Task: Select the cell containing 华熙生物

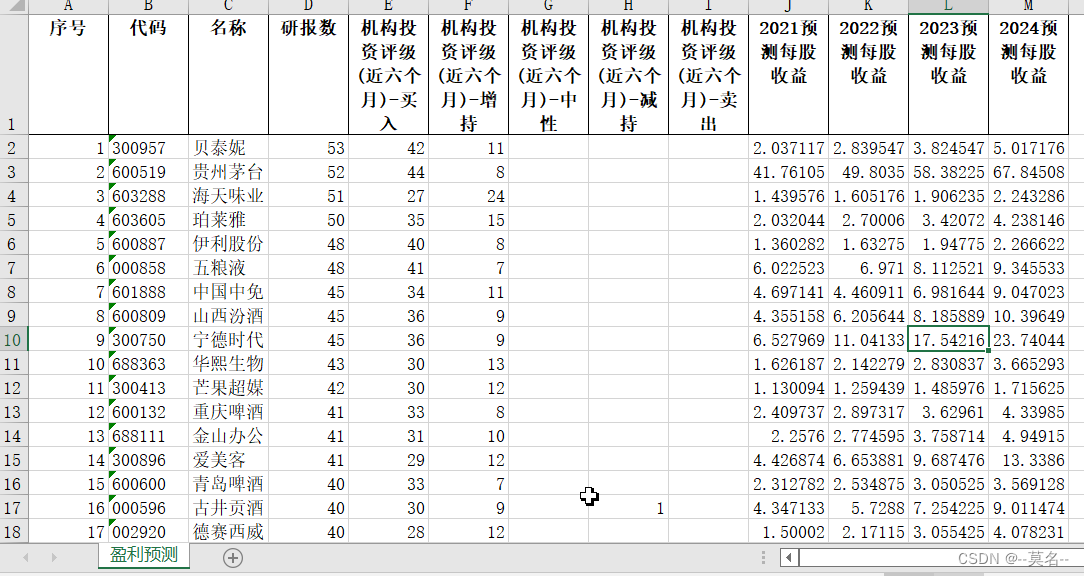Action: [228, 364]
